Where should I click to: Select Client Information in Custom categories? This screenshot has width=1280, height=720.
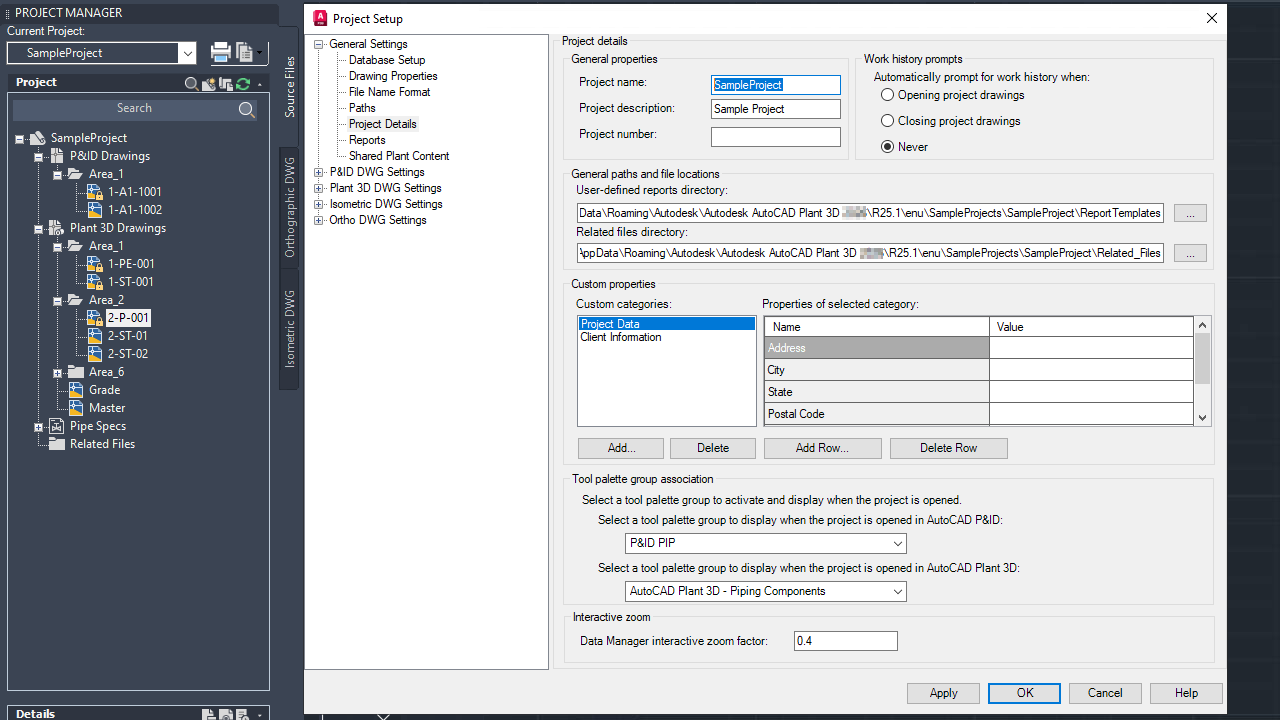[x=621, y=338]
